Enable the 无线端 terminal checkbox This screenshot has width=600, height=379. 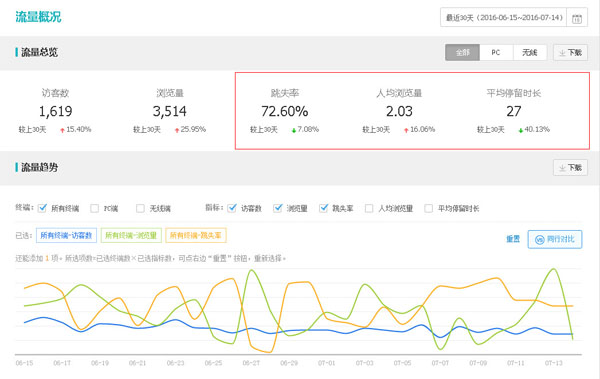point(140,208)
